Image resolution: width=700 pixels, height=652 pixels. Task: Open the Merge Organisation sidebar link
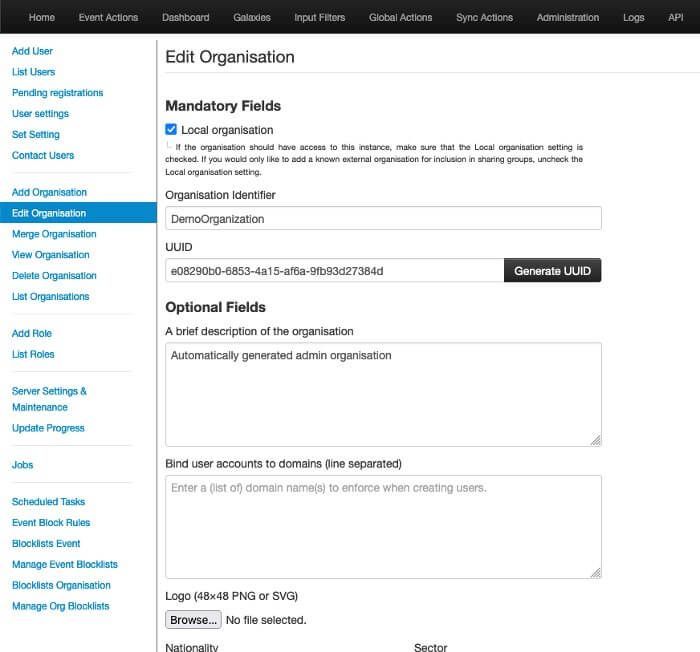click(x=54, y=234)
